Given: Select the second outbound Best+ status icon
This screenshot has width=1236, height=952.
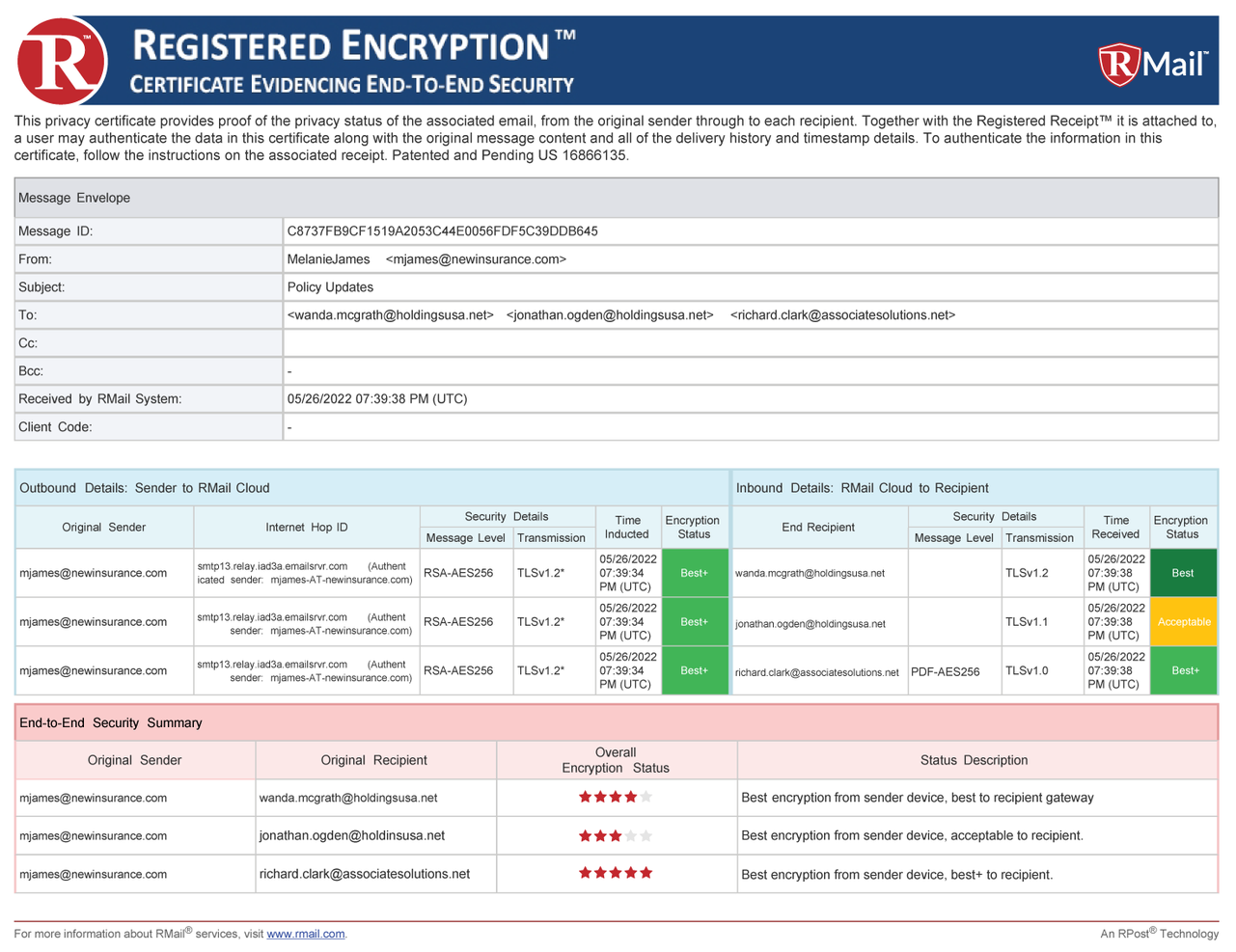Looking at the screenshot, I should click(695, 621).
